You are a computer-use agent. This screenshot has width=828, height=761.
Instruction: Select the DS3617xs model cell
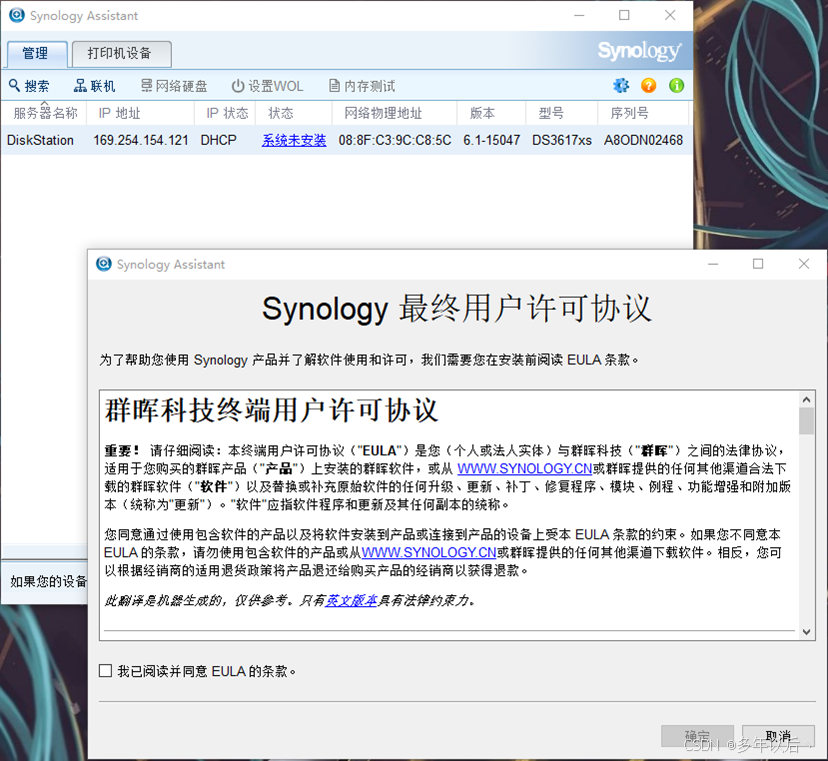pyautogui.click(x=561, y=140)
